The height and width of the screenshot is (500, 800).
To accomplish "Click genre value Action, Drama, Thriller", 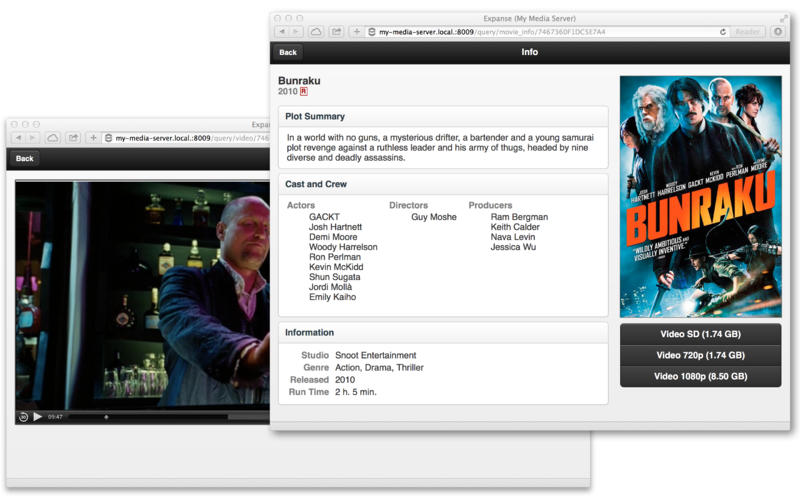I will click(x=379, y=367).
